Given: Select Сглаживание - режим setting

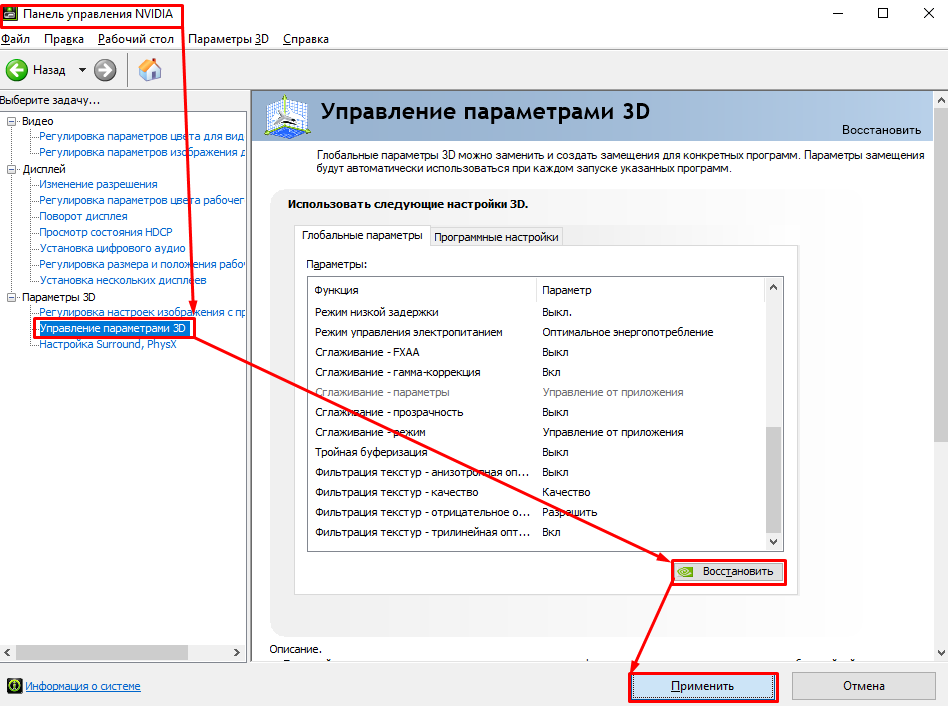Looking at the screenshot, I should pos(536,432).
